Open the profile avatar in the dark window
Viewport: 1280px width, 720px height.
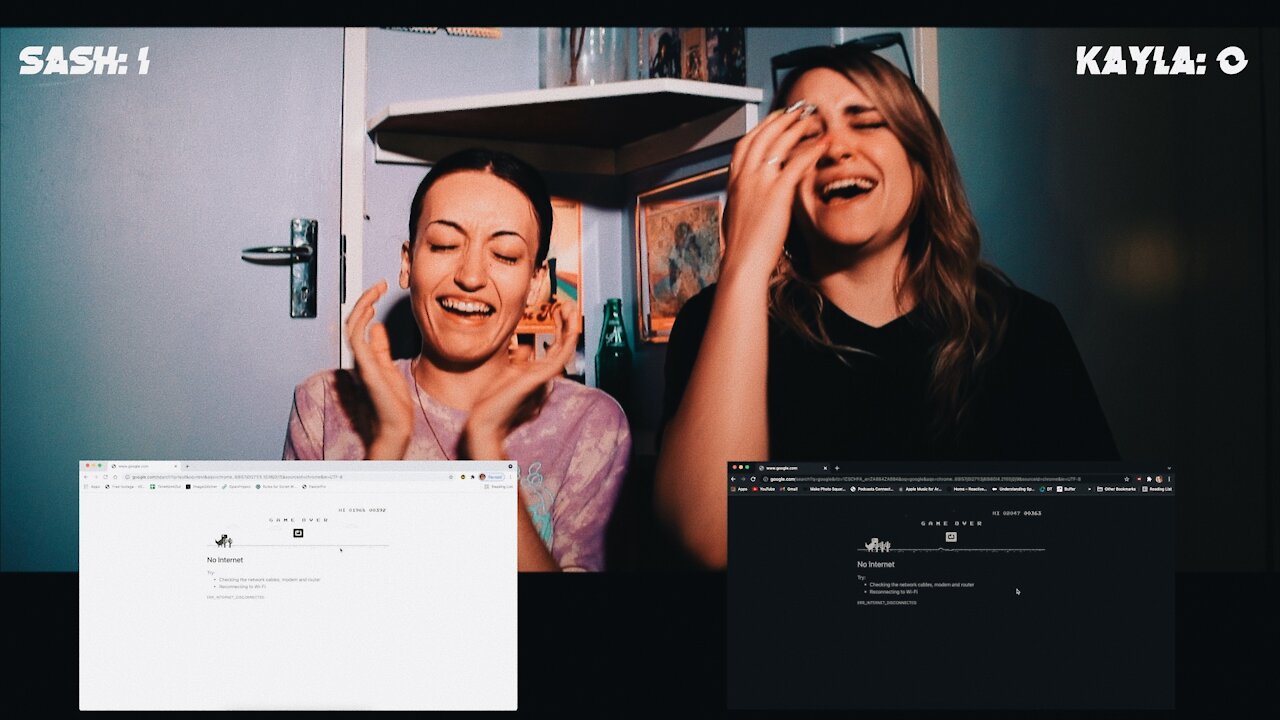click(x=1158, y=479)
